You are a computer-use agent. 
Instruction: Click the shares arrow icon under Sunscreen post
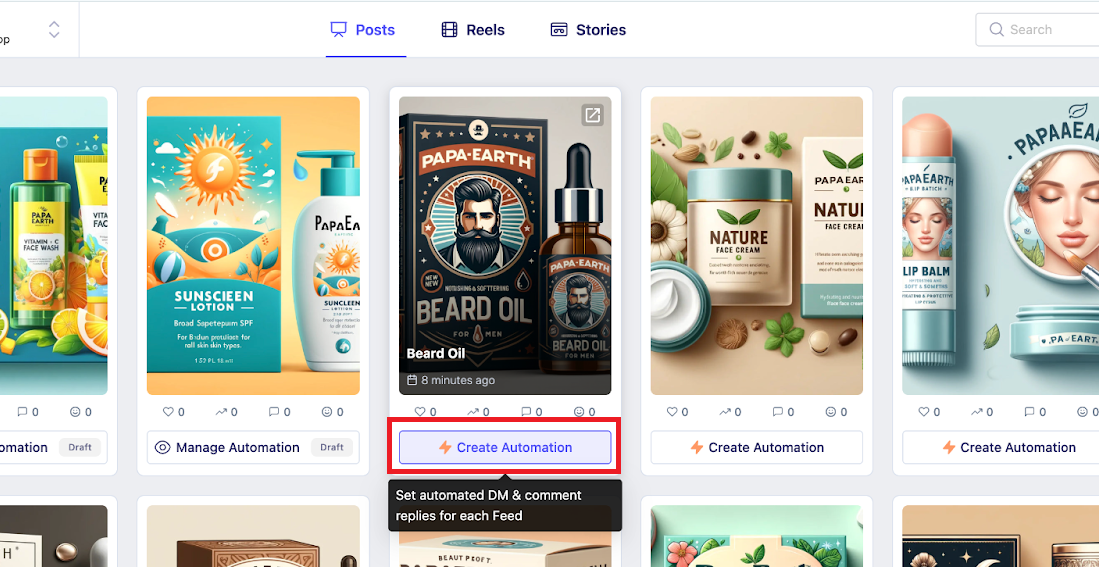click(x=221, y=412)
